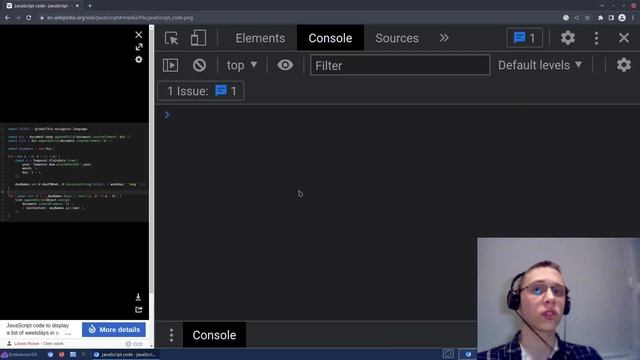This screenshot has height=360, width=640.
Task: Close the JavaScript code browser tab
Action: point(77,6)
